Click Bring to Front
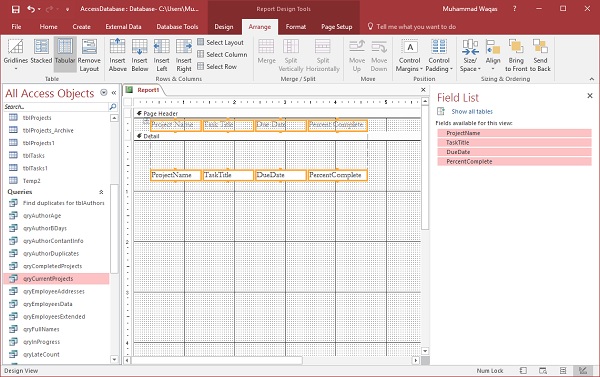Image resolution: width=600 pixels, height=377 pixels. pos(516,55)
